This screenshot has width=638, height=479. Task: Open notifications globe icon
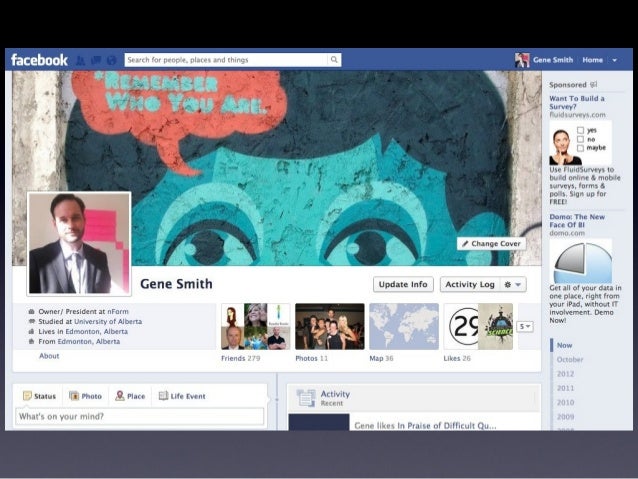coord(111,60)
